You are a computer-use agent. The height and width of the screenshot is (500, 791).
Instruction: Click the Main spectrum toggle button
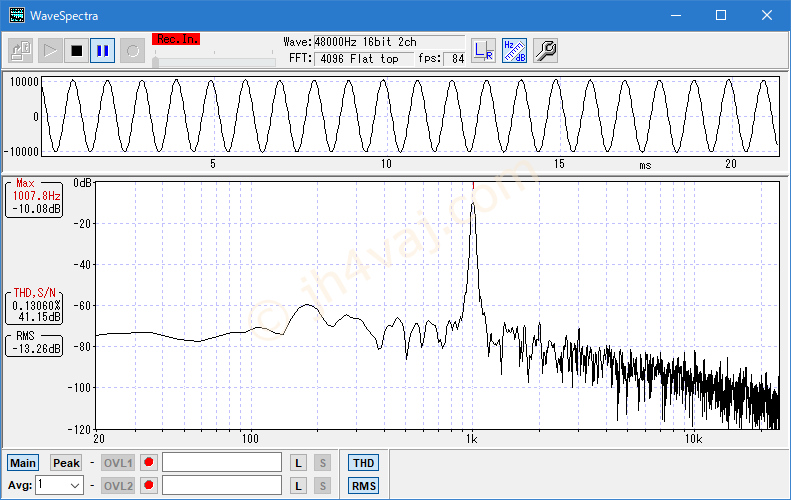23,463
